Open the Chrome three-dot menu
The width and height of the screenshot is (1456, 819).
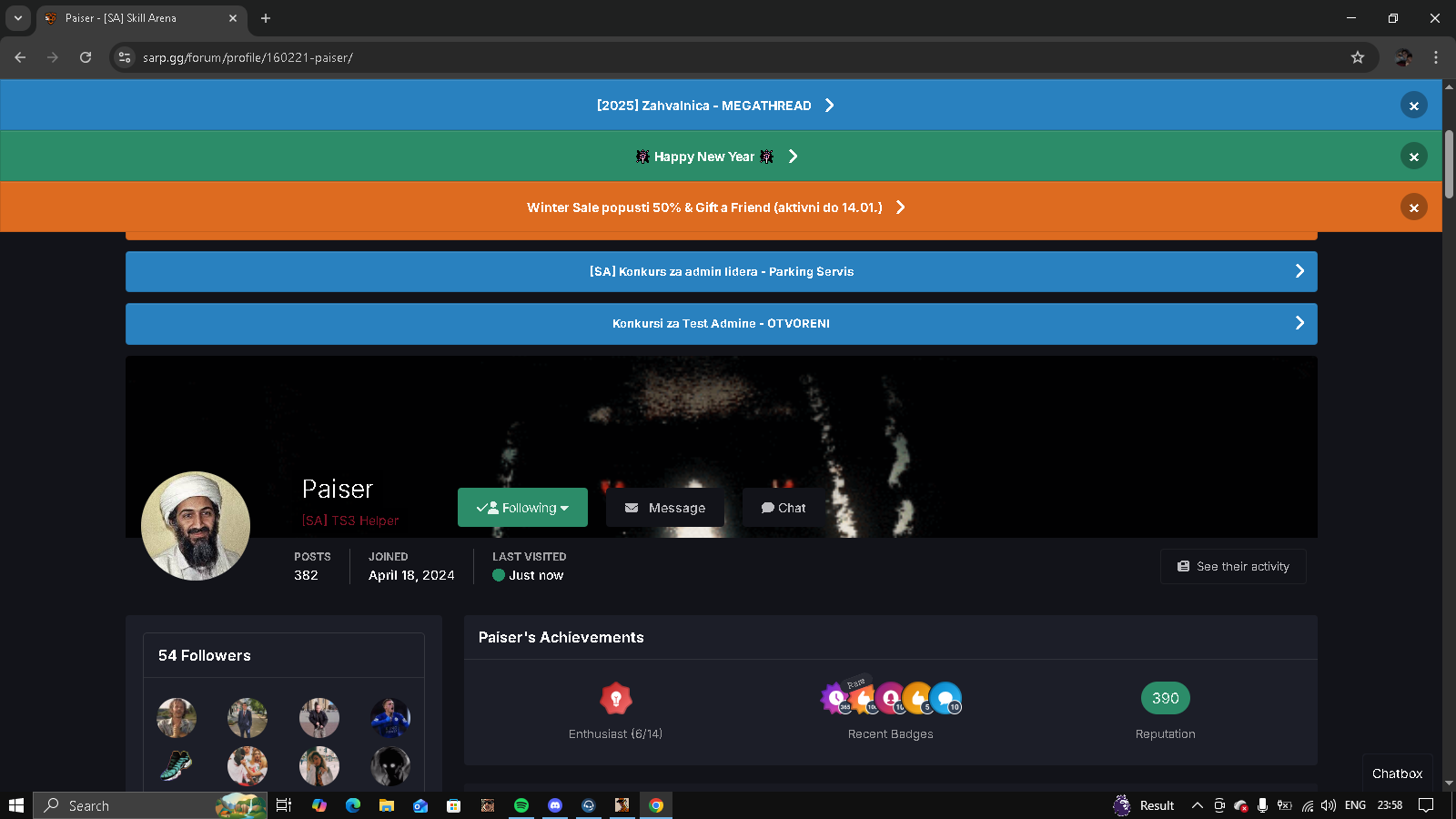click(x=1436, y=57)
